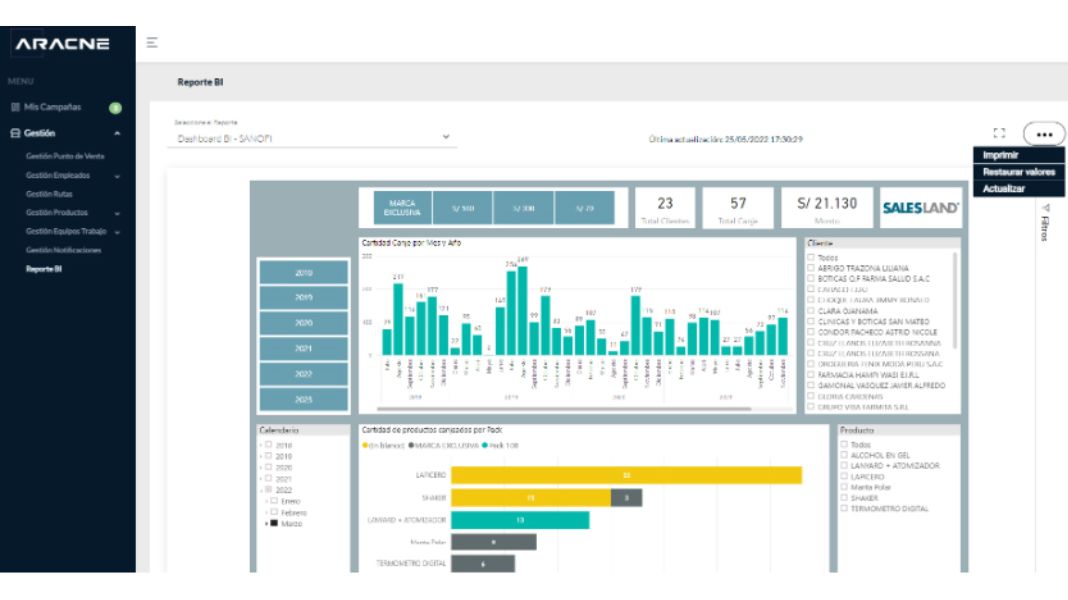Expand the Gestión Empleados submenu arrow
The height and width of the screenshot is (600, 1068).
click(117, 176)
